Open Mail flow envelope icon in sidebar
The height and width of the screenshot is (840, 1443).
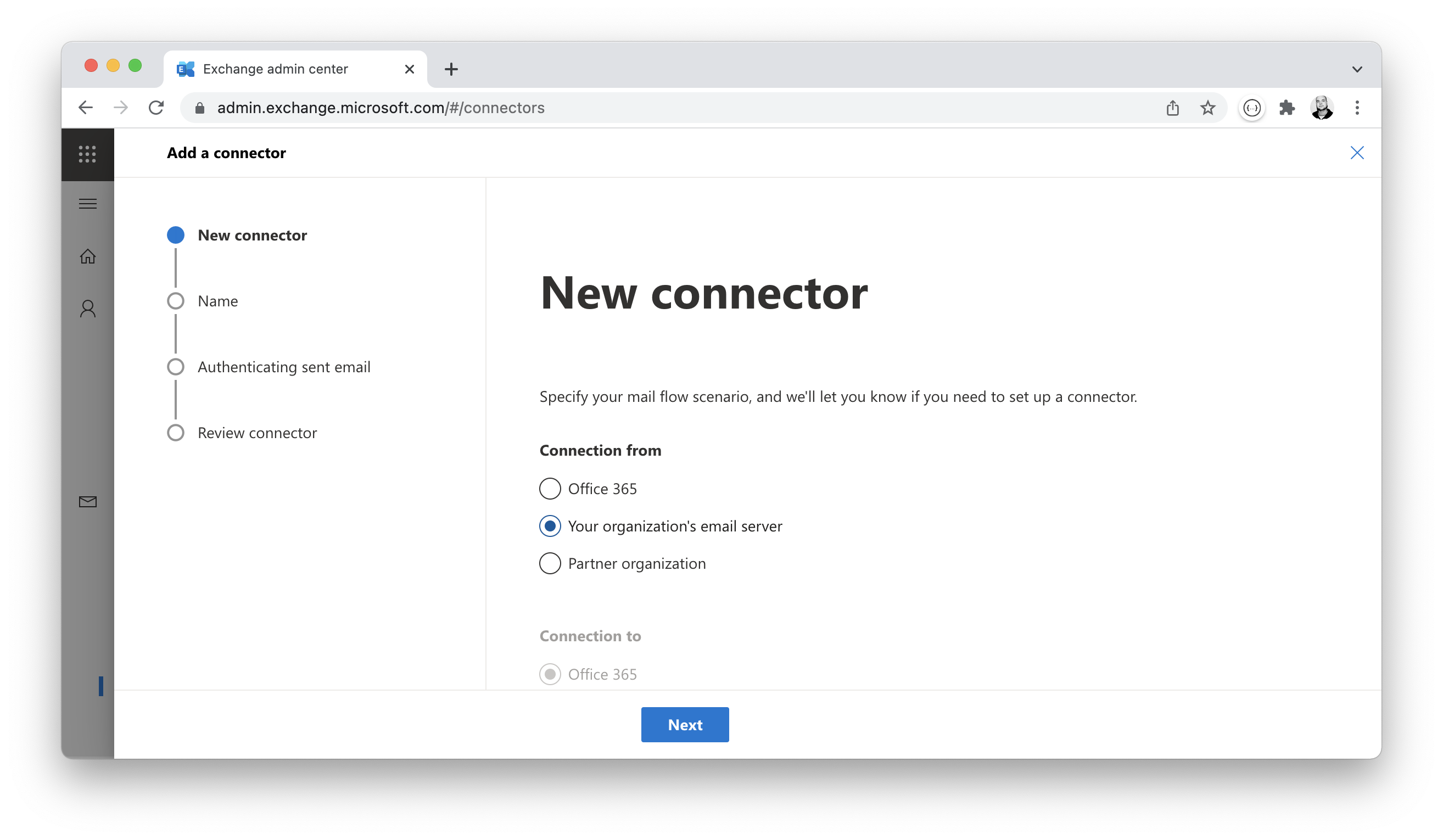click(88, 502)
